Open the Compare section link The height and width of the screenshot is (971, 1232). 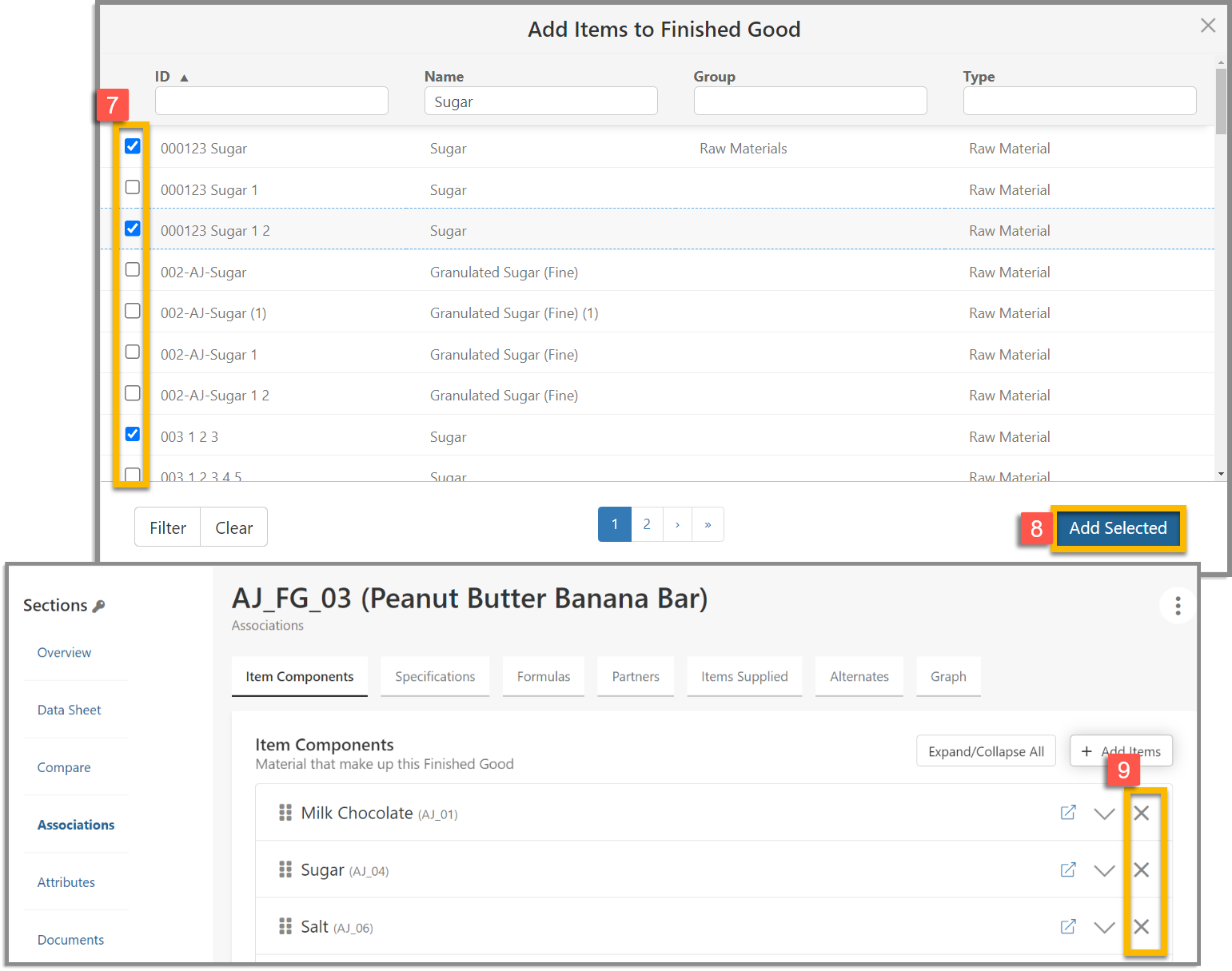point(64,767)
